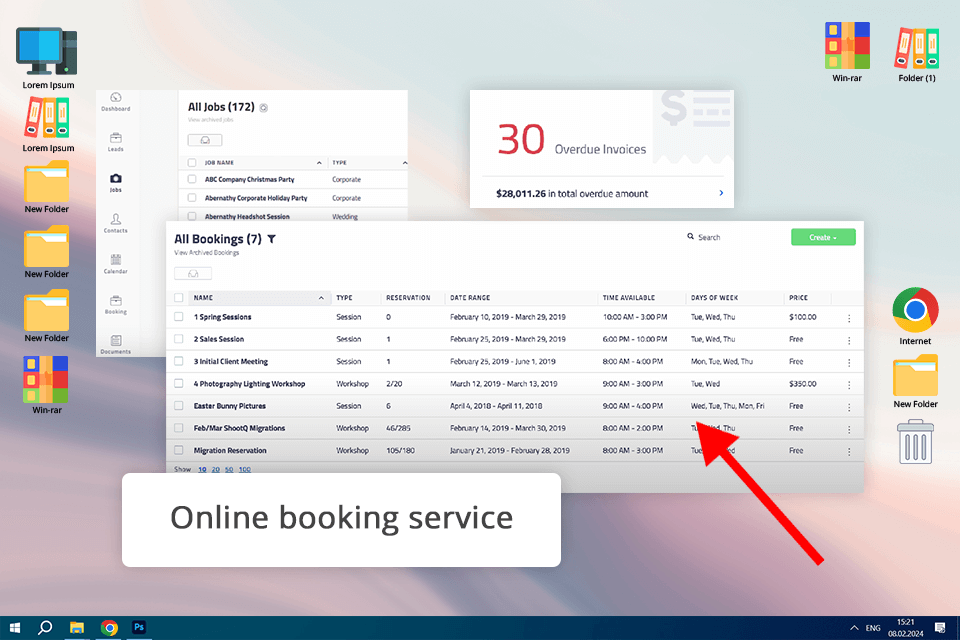Sort bookings by Type header
Image resolution: width=960 pixels, height=640 pixels.
pos(344,298)
